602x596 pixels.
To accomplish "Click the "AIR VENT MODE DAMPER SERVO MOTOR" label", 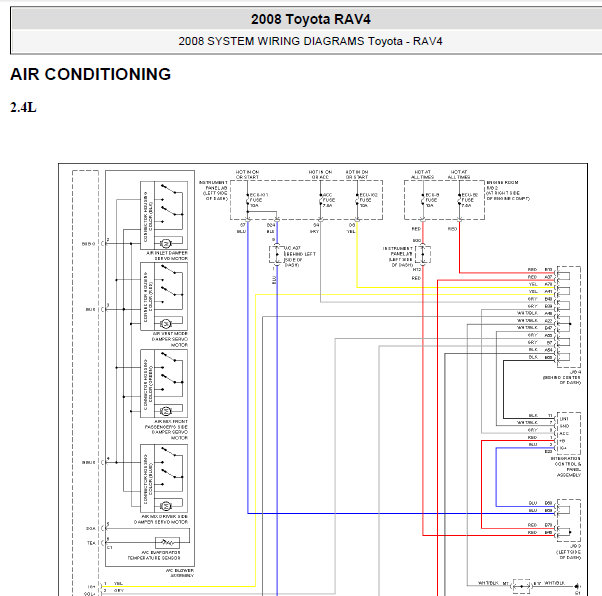I will [169, 339].
